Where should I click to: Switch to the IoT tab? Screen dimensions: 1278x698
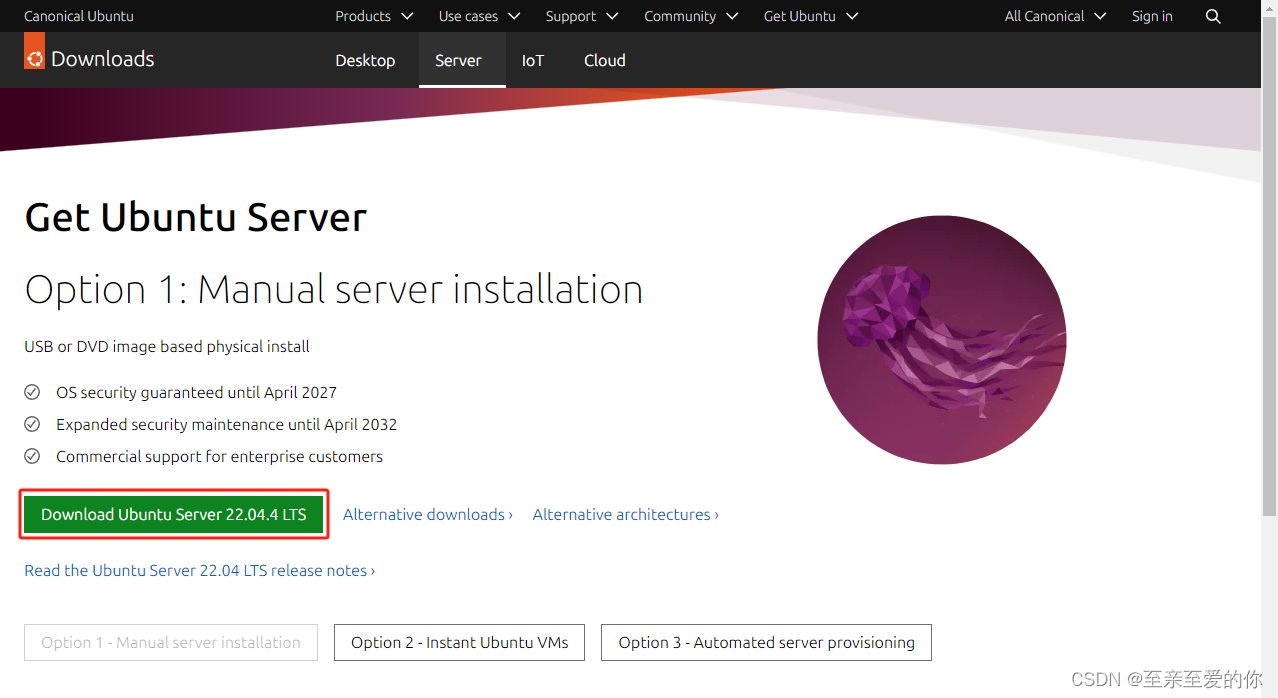[533, 60]
